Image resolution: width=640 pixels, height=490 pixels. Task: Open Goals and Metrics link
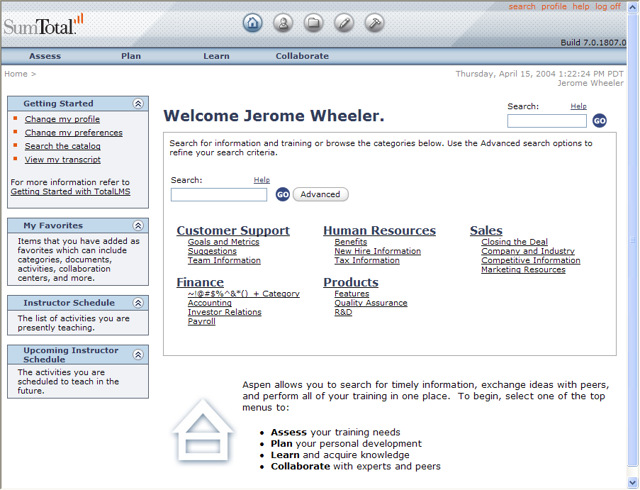click(223, 242)
